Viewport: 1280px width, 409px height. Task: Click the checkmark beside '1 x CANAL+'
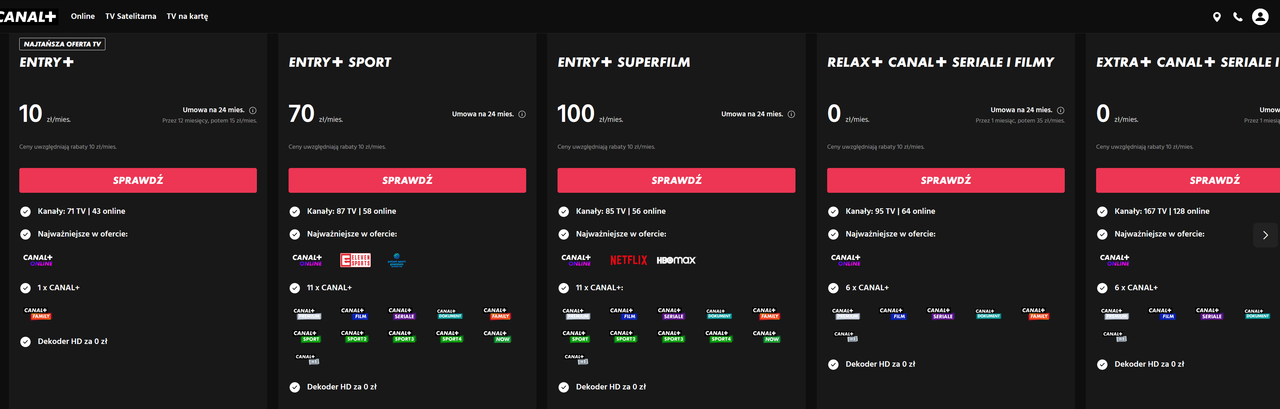pos(25,287)
